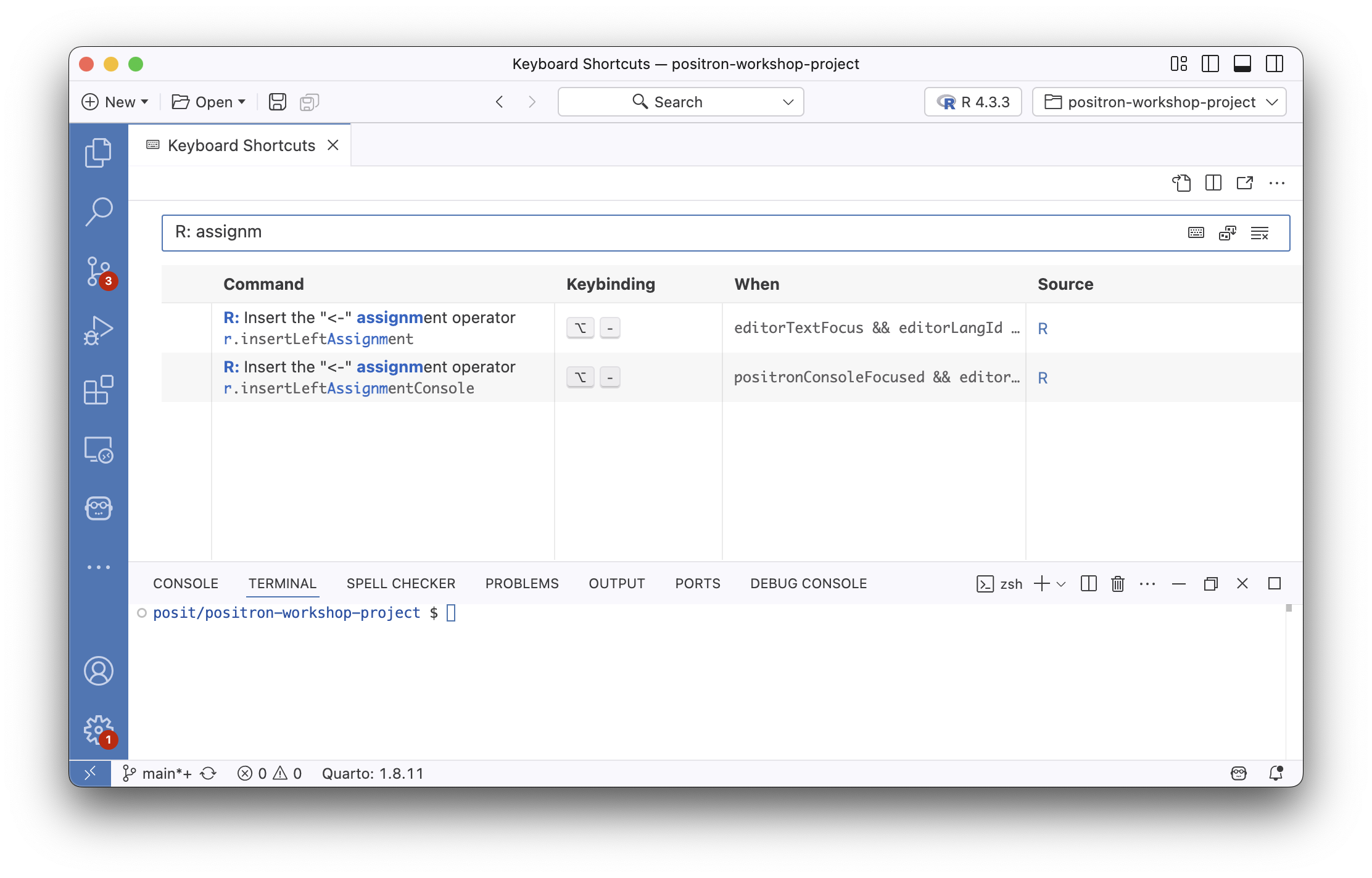Open the remote window indicator in status bar
1372x878 pixels.
90,773
